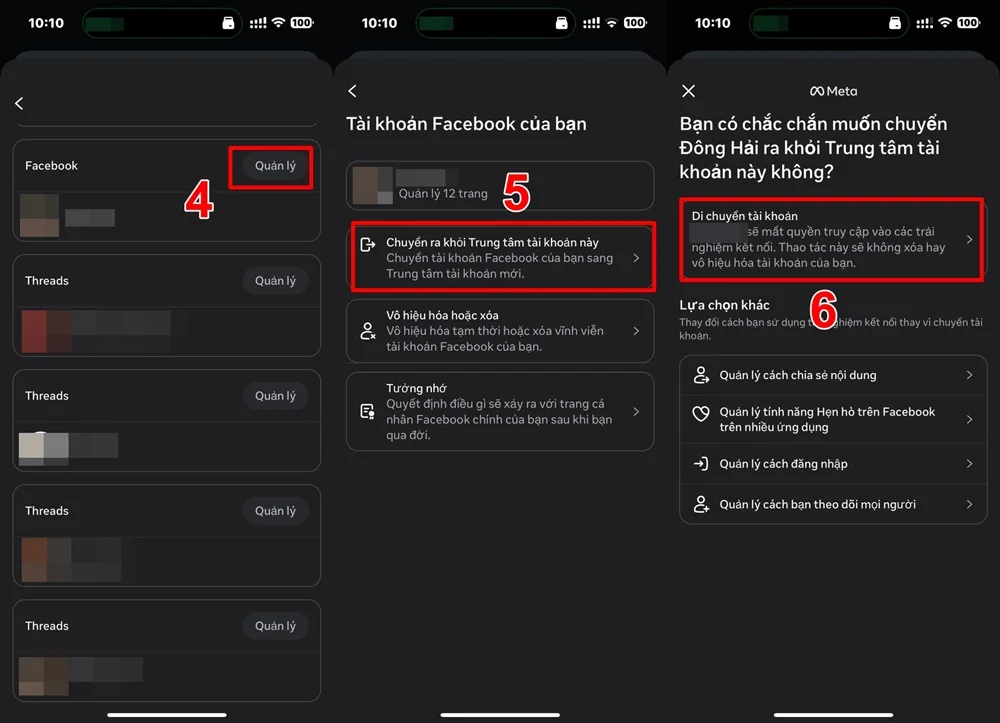Tap the back arrow above 'Tài khoản Facebook của bạn'
Viewport: 1000px width, 723px height.
353,91
